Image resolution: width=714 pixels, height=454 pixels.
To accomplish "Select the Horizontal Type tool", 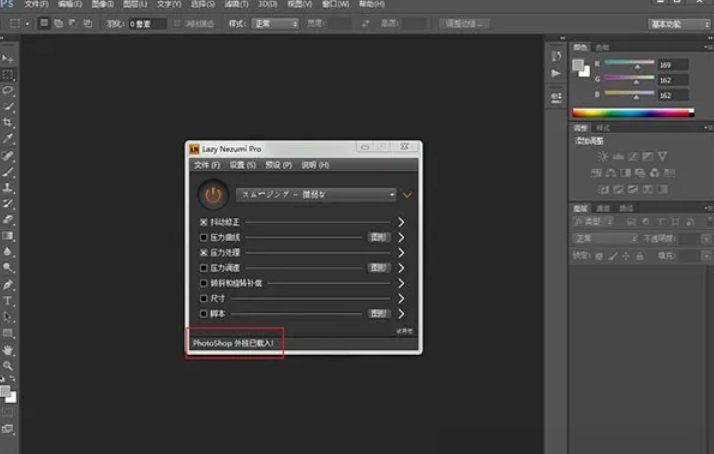I will (x=8, y=301).
